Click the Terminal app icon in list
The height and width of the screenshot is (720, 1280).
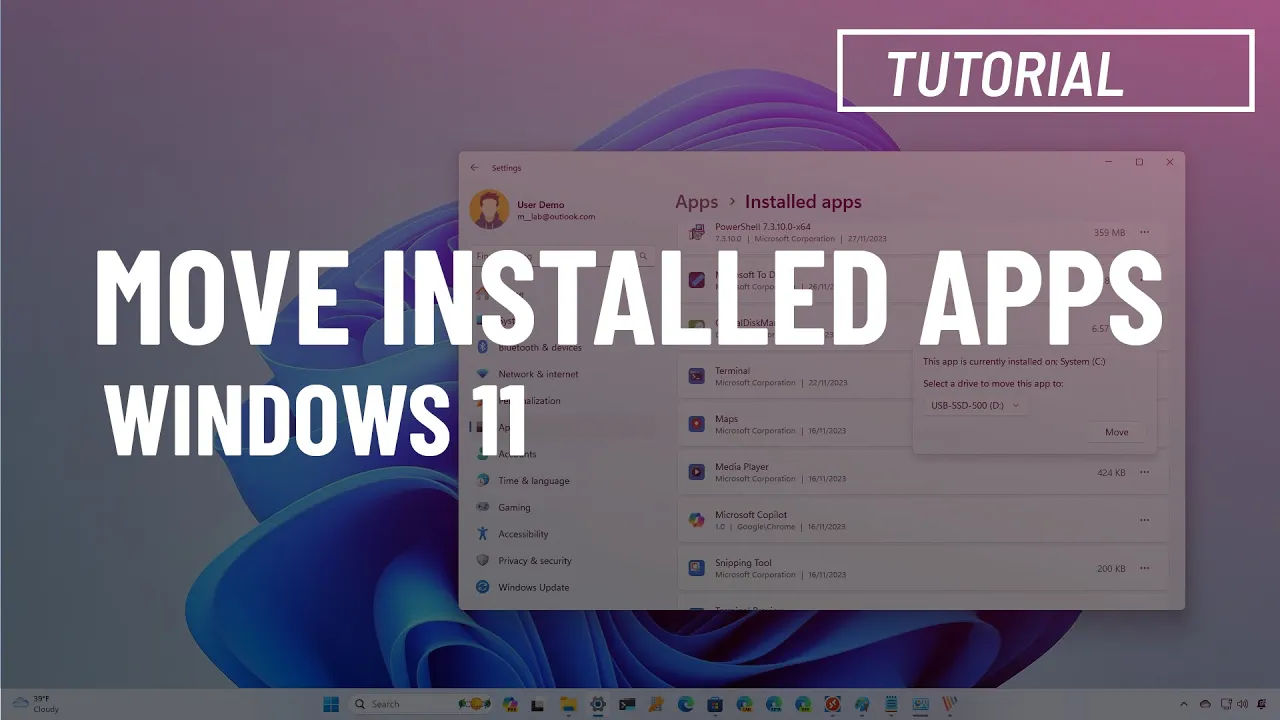[697, 376]
